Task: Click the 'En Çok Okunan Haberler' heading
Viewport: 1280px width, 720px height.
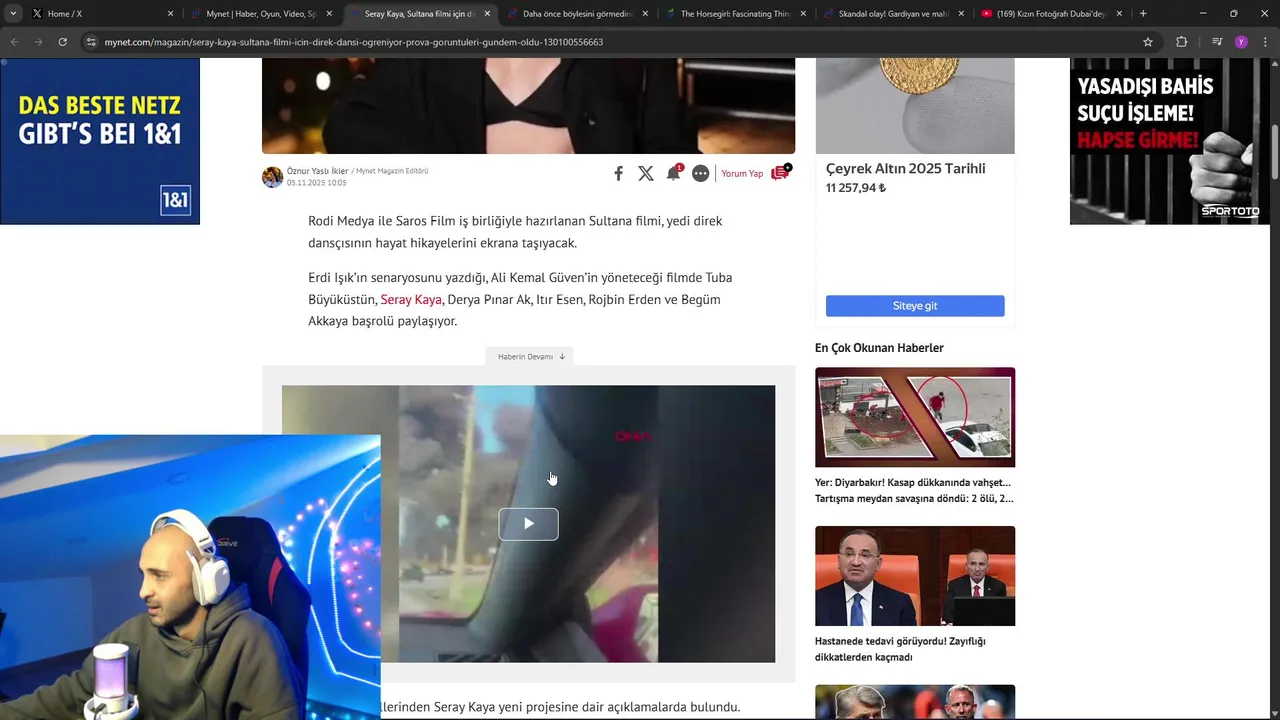Action: (879, 348)
